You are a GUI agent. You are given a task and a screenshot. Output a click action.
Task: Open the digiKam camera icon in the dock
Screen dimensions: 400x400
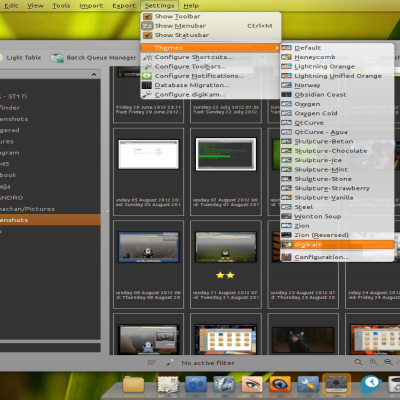(x=336, y=384)
